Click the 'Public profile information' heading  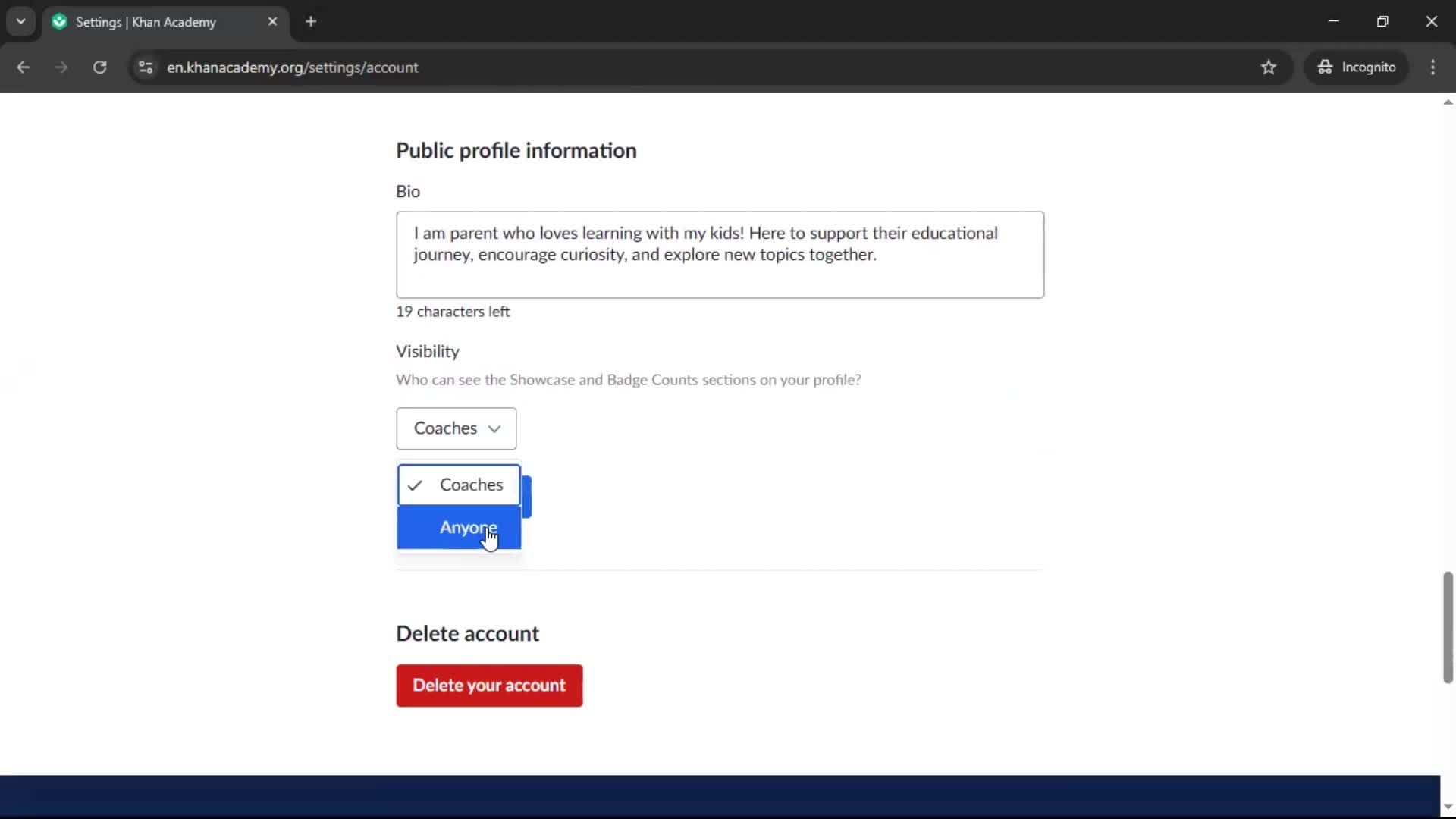(516, 150)
